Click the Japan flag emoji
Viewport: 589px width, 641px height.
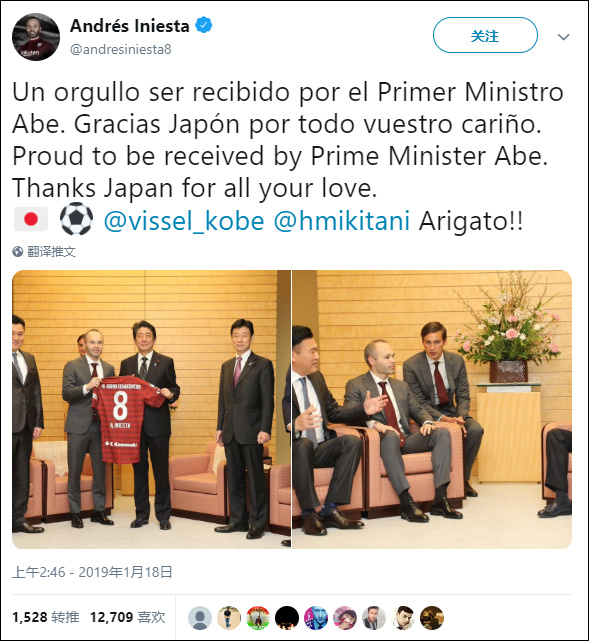pos(31,220)
